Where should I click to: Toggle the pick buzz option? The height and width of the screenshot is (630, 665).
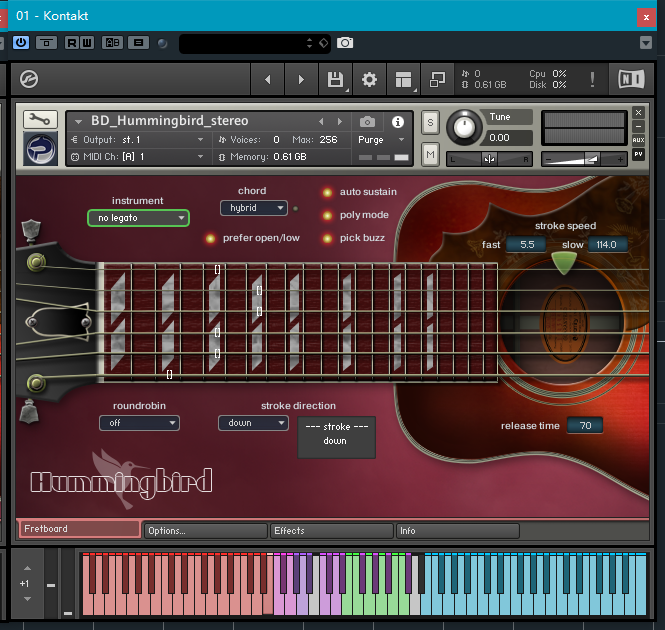tap(327, 238)
